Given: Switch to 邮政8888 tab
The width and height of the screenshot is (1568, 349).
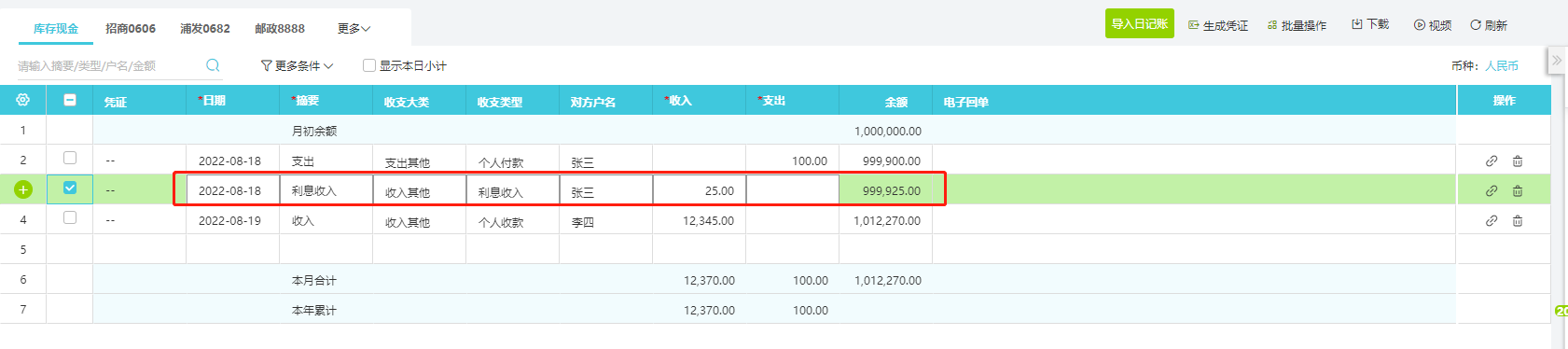Looking at the screenshot, I should [x=280, y=28].
